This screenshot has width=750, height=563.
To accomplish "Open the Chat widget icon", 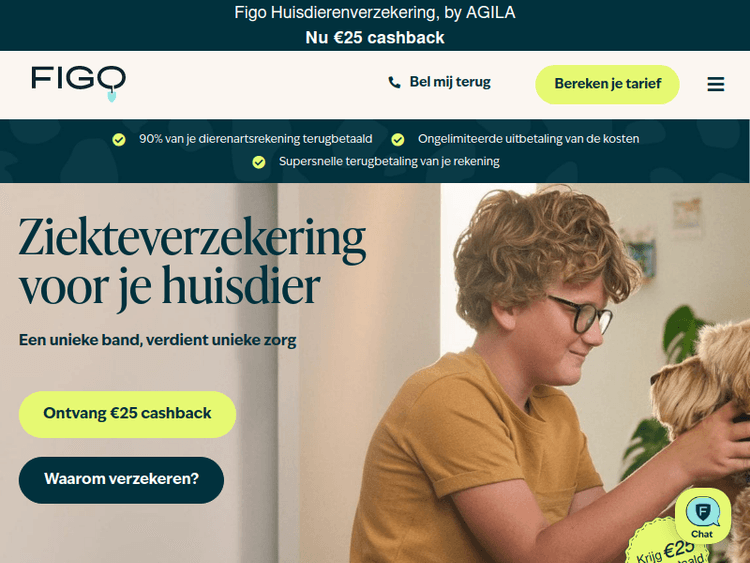I will click(703, 516).
